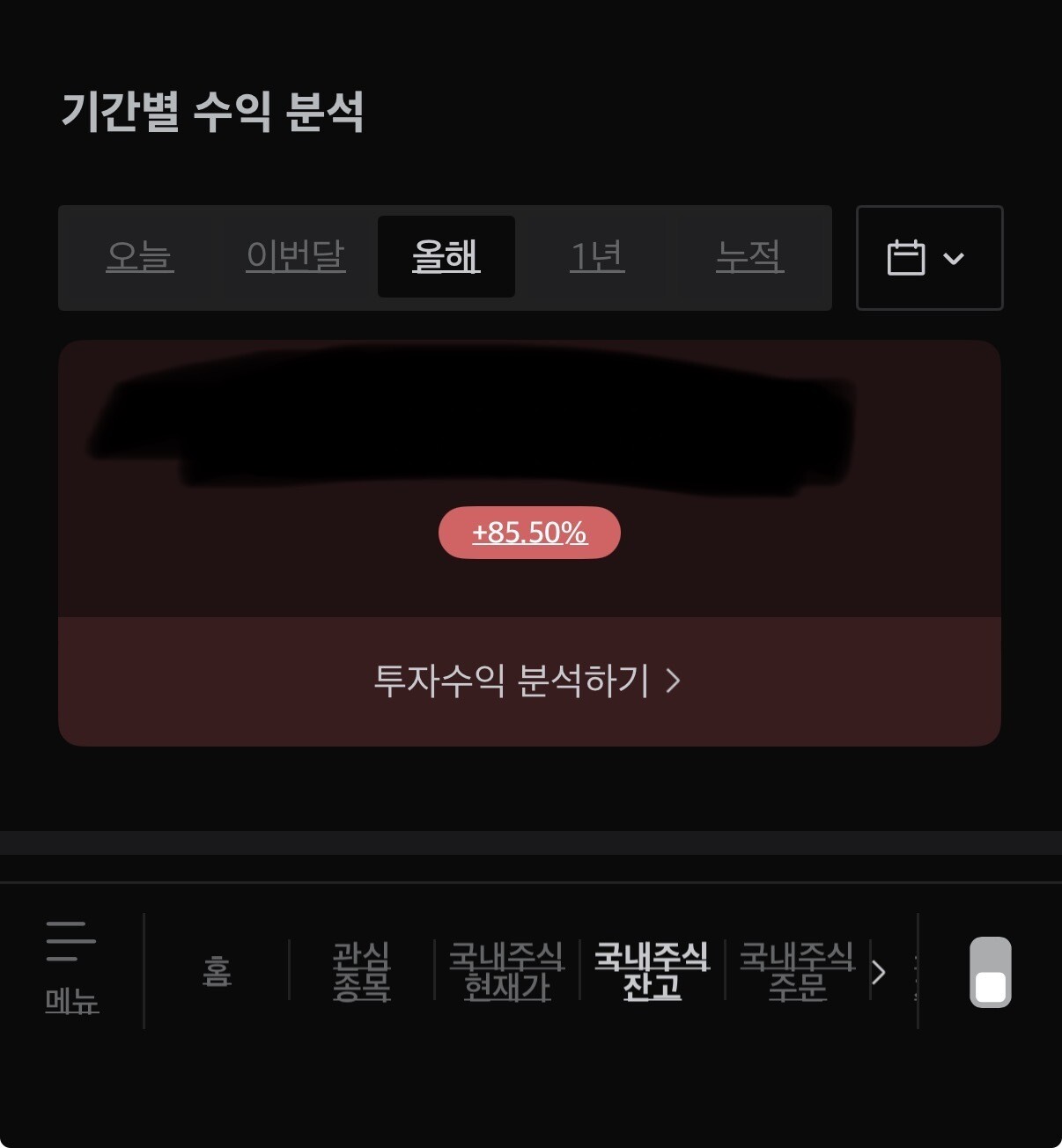Click the +85.50% return badge
Screen dimensions: 1062x1148
click(529, 533)
